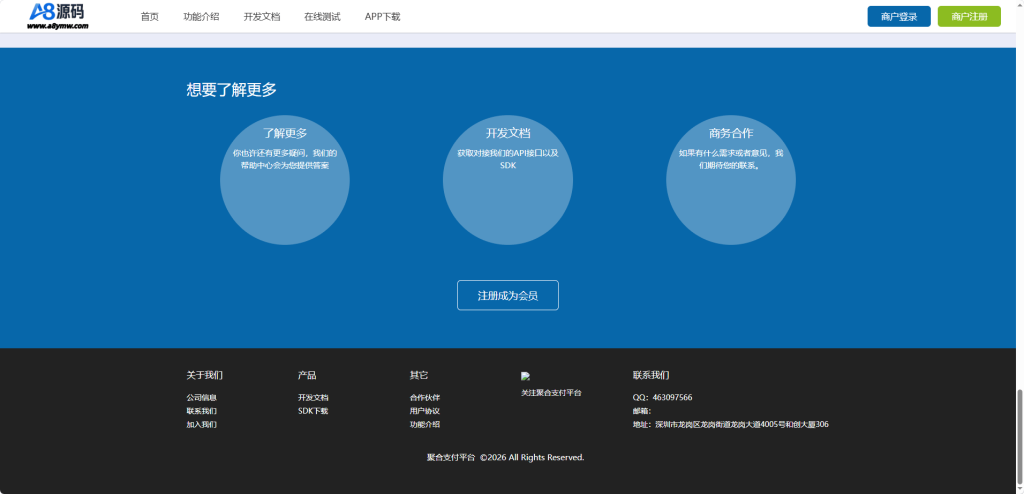Click the blue 商户登录 button
Image resolution: width=1024 pixels, height=494 pixels.
(x=899, y=16)
